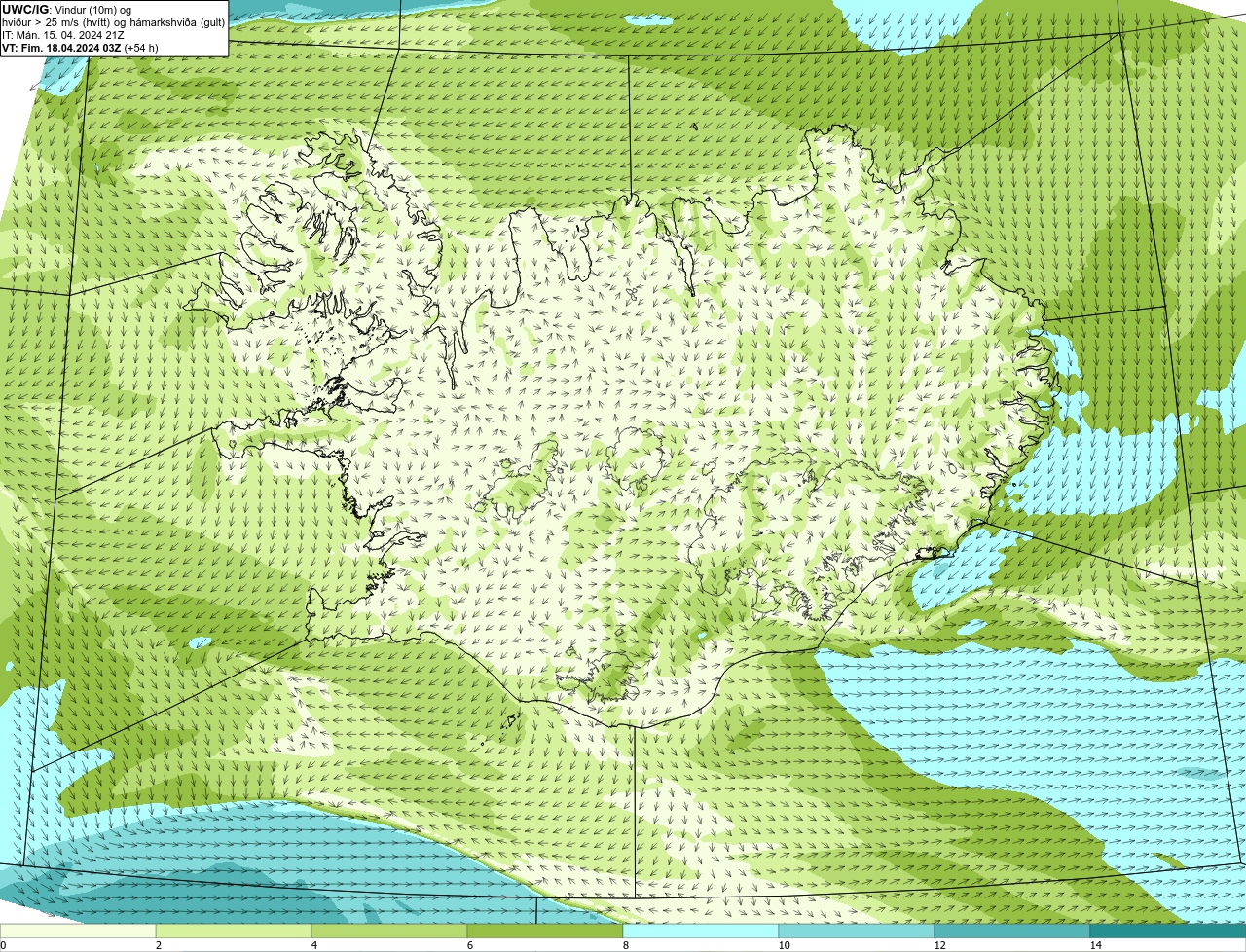Viewport: 1246px width, 952px height.
Task: Click the "10" tick label on the scale
Action: pyautogui.click(x=784, y=945)
